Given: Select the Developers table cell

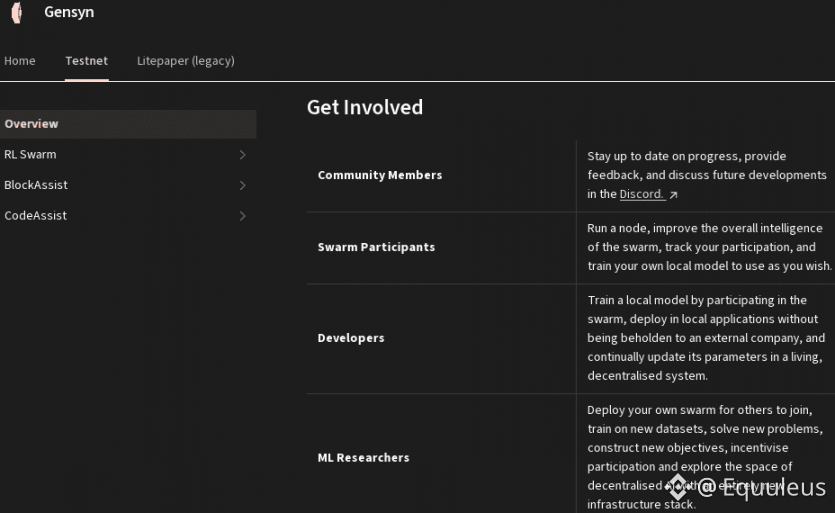Looking at the screenshot, I should pos(351,338).
